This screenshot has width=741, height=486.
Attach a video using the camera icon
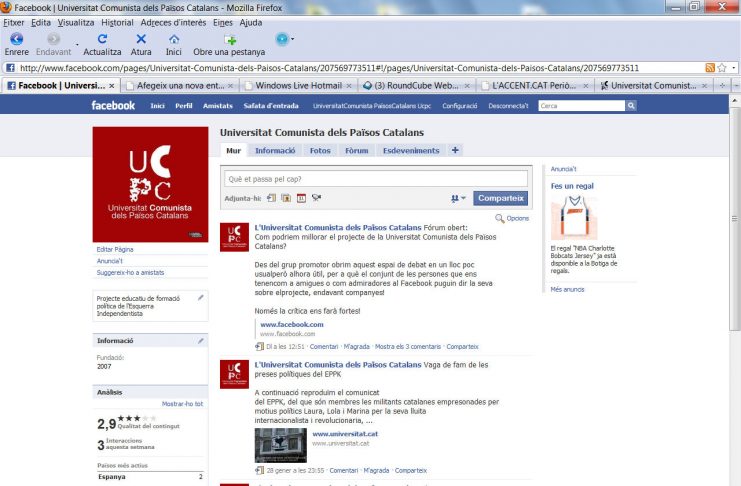[317, 198]
